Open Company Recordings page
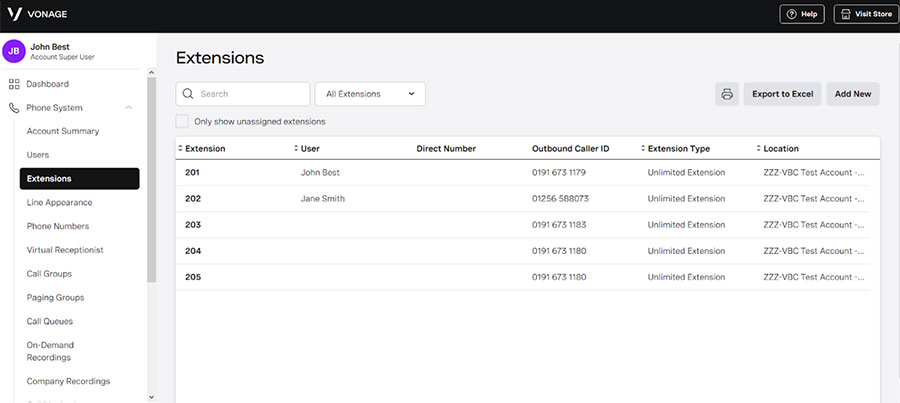The image size is (900, 403). (68, 381)
